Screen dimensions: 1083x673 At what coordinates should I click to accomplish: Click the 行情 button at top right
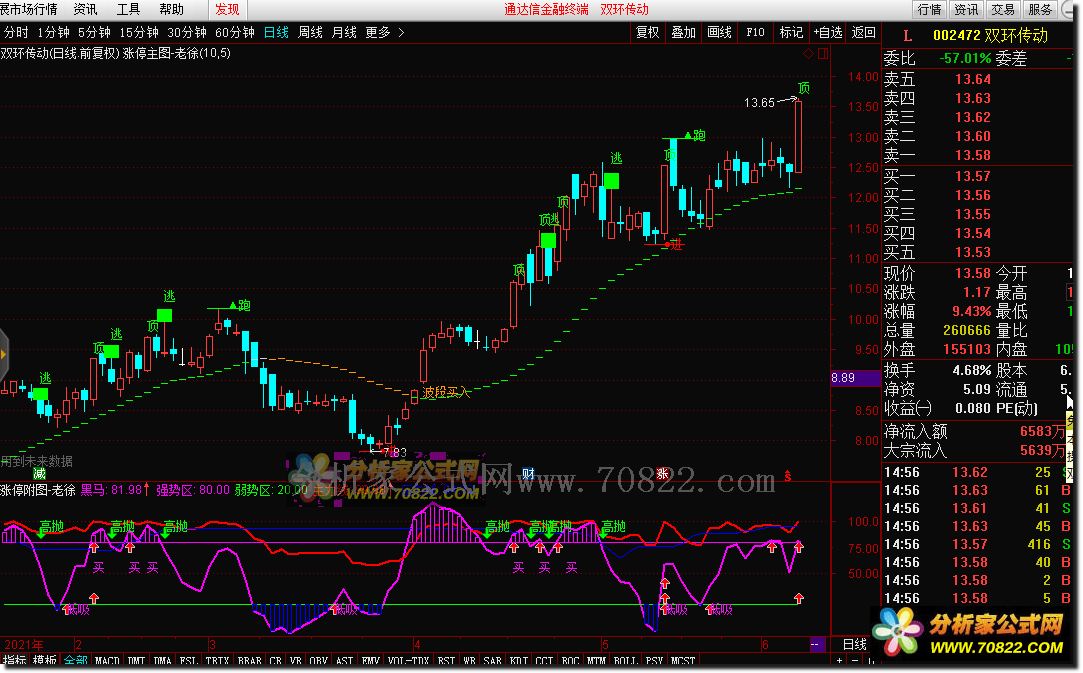pos(929,9)
